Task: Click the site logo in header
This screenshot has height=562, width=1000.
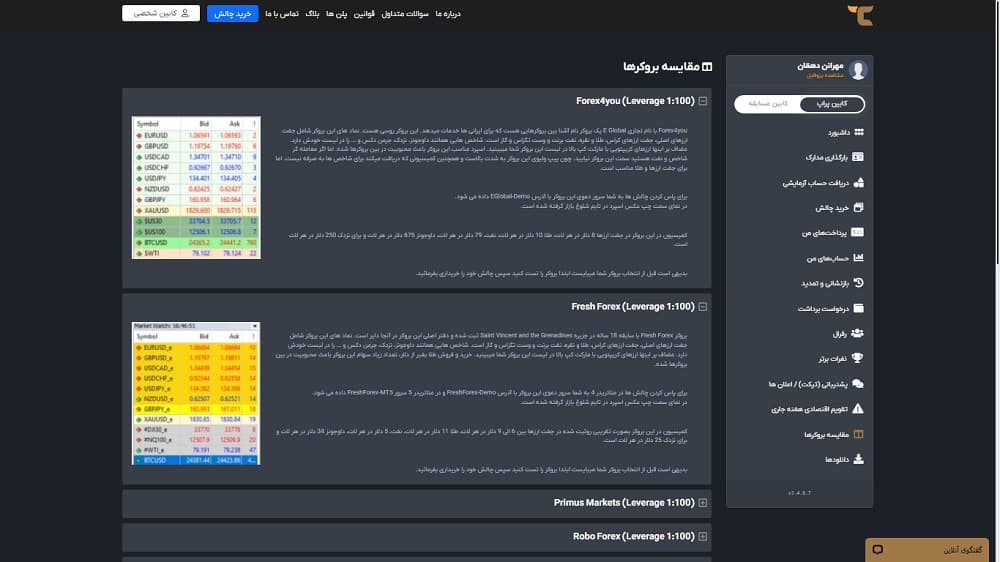Action: click(860, 14)
